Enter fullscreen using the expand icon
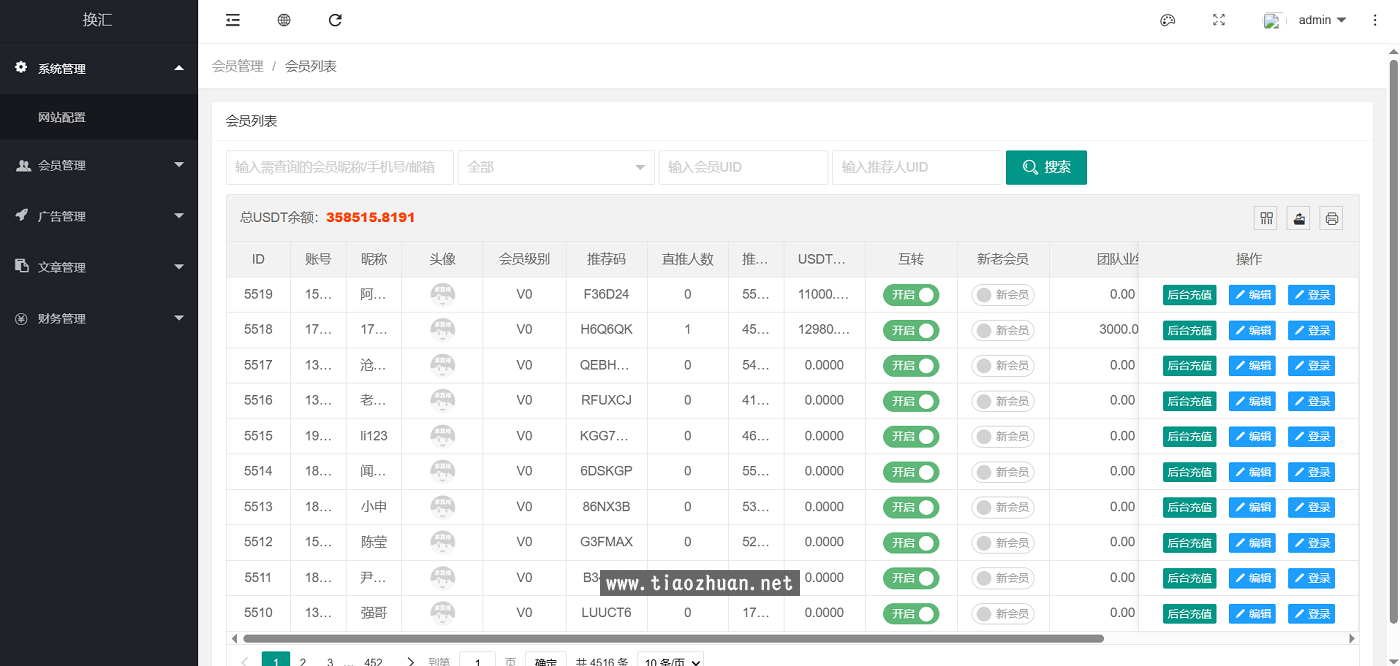Screen dimensions: 1400x666 (1219, 20)
